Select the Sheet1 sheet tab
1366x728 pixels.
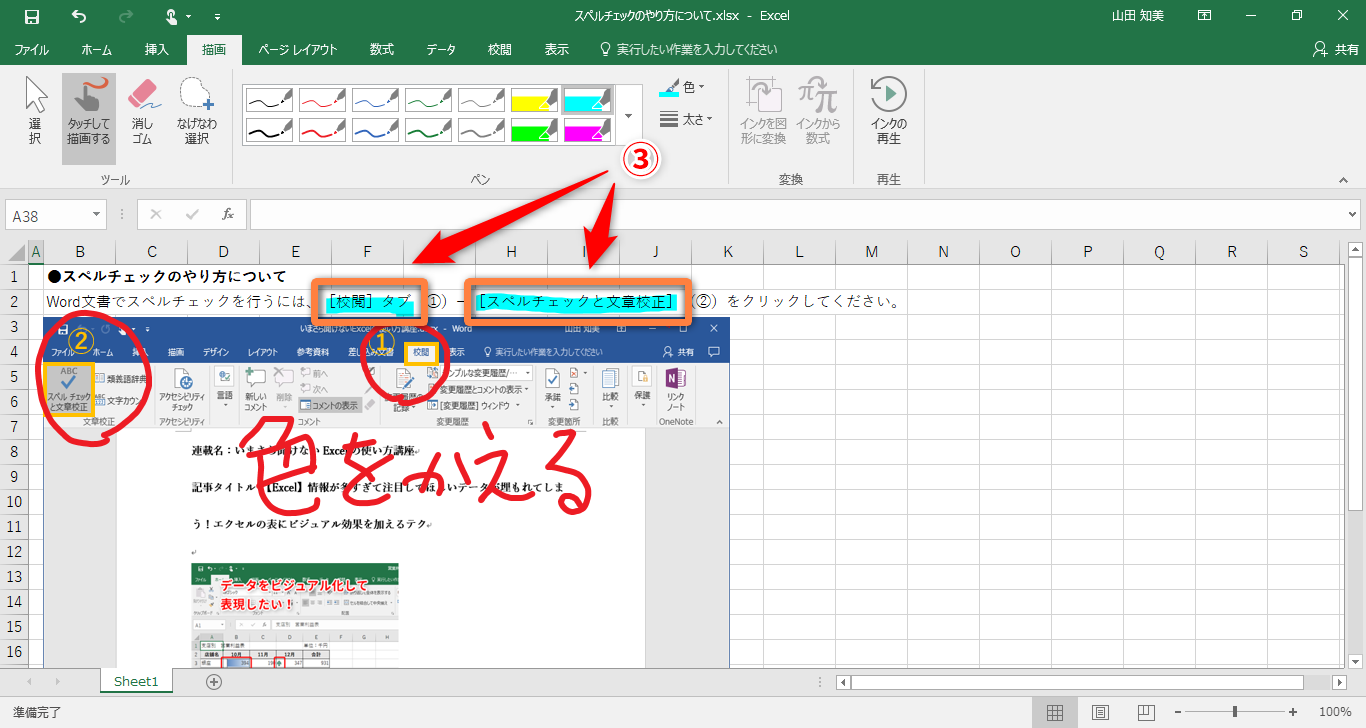coord(136,681)
